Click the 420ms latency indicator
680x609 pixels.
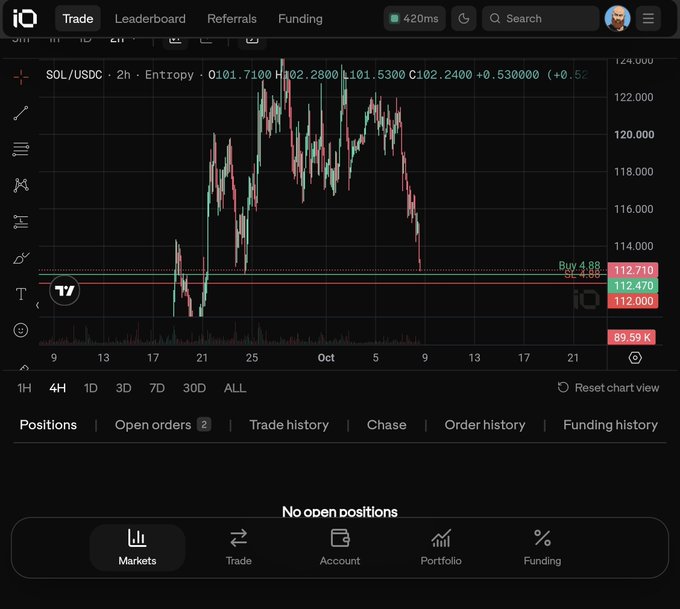click(x=415, y=19)
